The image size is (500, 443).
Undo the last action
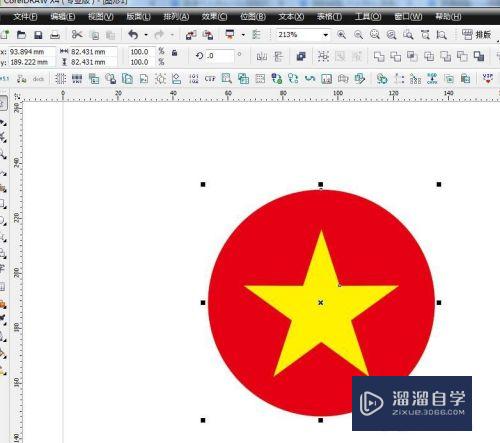pos(133,35)
